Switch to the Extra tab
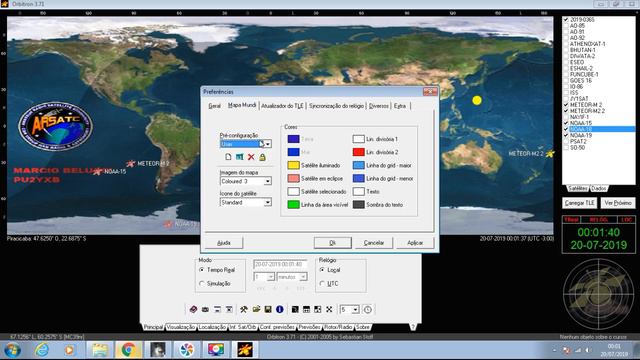Viewport: 640px width, 360px height. point(400,106)
